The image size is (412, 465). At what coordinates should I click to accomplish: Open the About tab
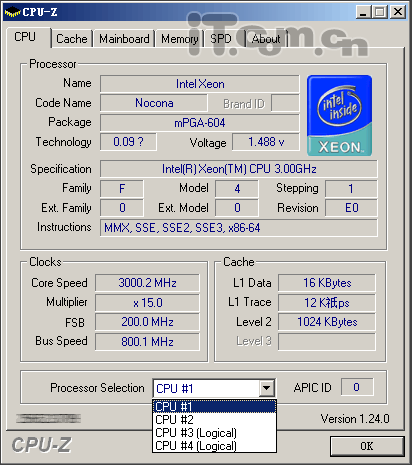click(x=266, y=39)
